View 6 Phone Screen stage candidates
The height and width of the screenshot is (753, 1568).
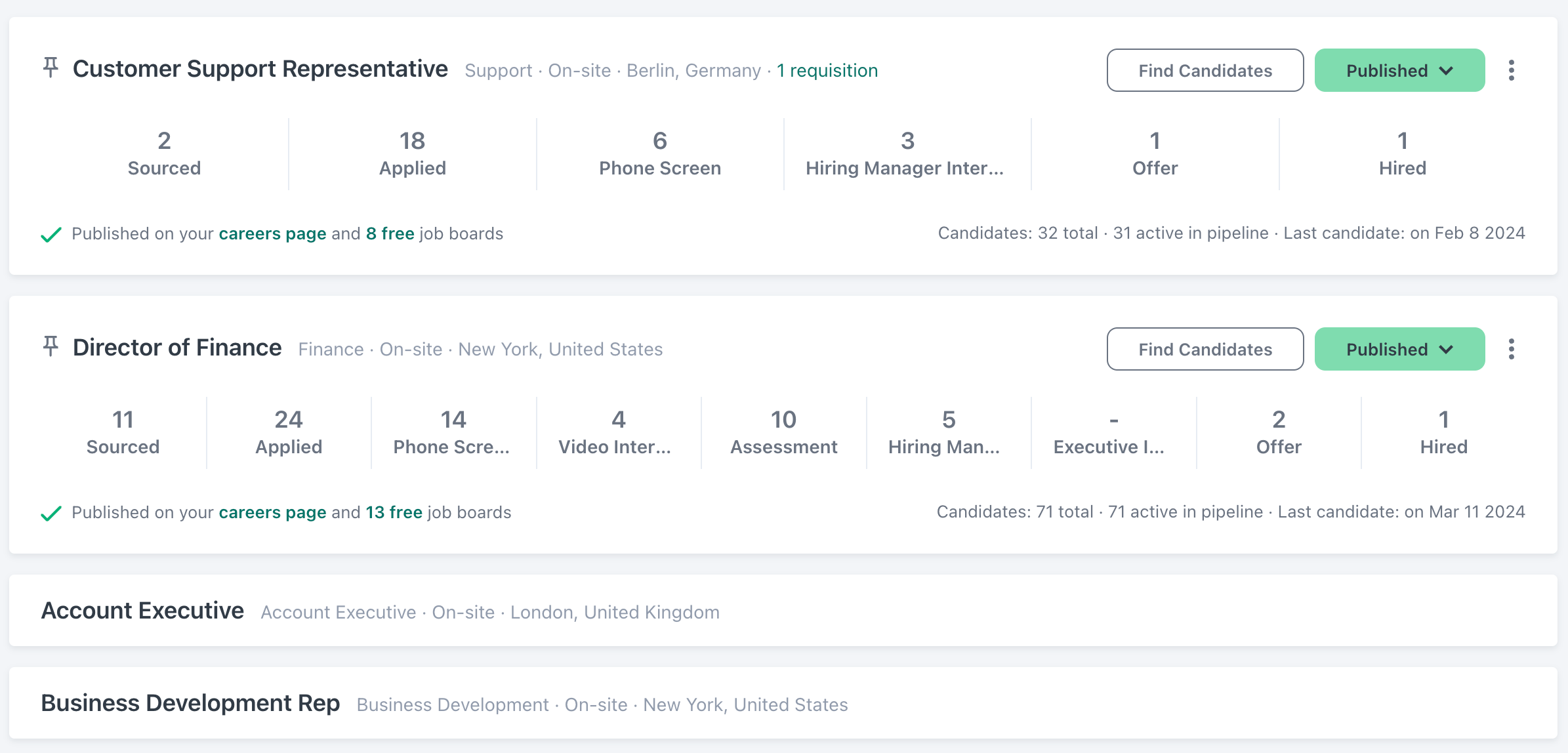659,154
